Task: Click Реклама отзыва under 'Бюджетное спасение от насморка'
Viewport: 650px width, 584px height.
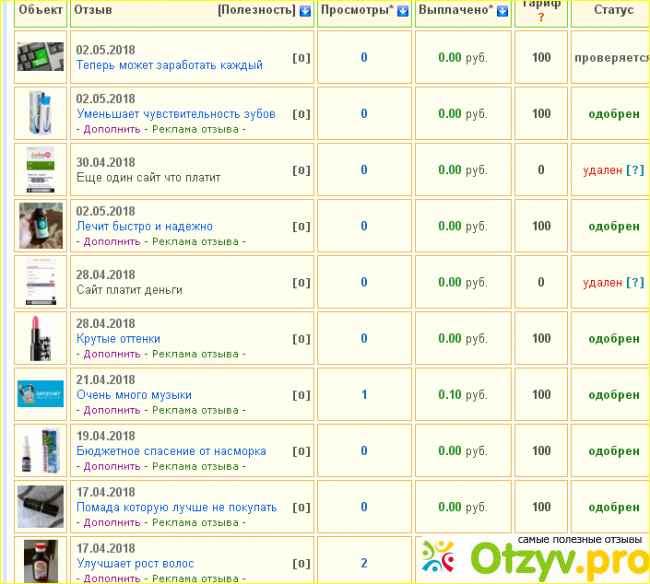Action: (195, 466)
